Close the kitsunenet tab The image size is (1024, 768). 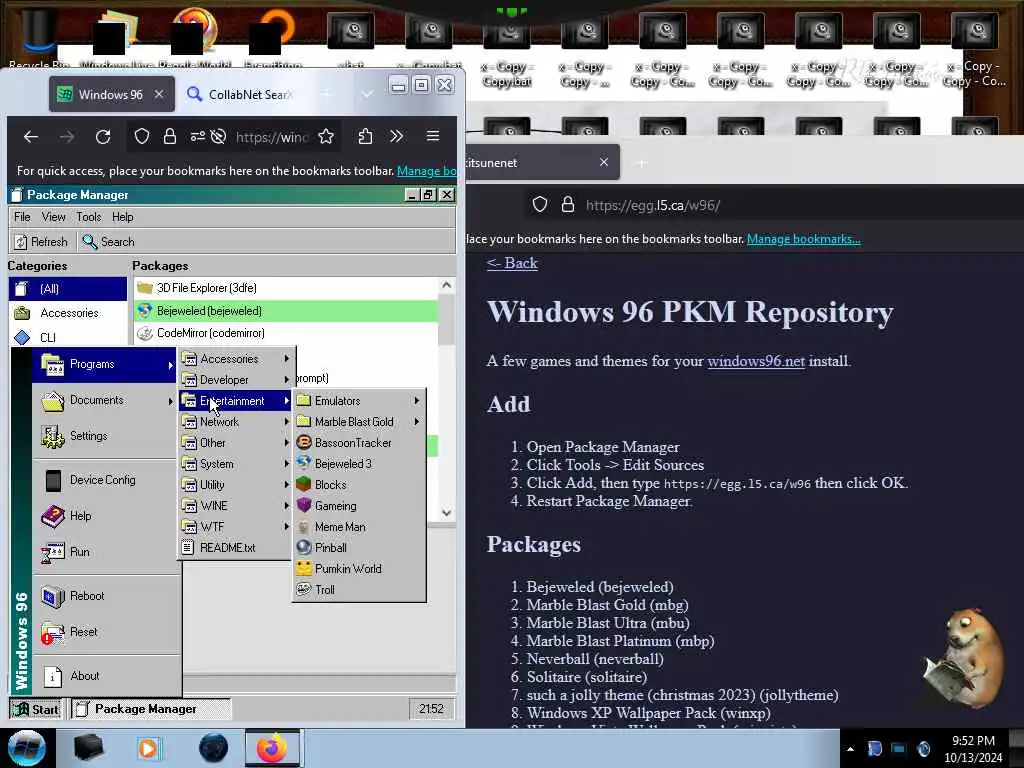[x=604, y=162]
